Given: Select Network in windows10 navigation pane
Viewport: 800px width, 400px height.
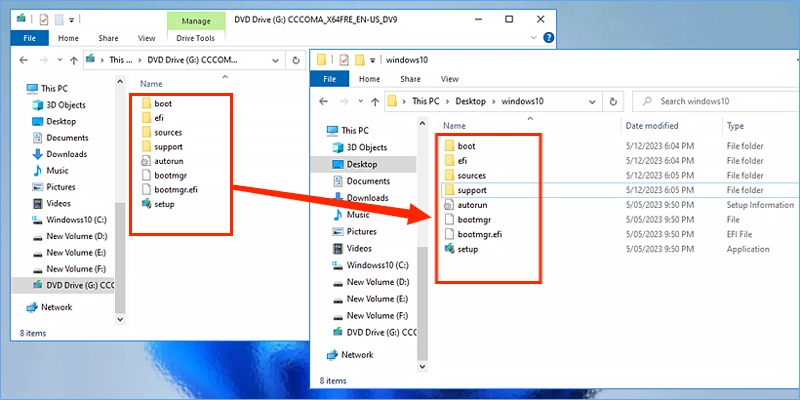Looking at the screenshot, I should pos(351,355).
